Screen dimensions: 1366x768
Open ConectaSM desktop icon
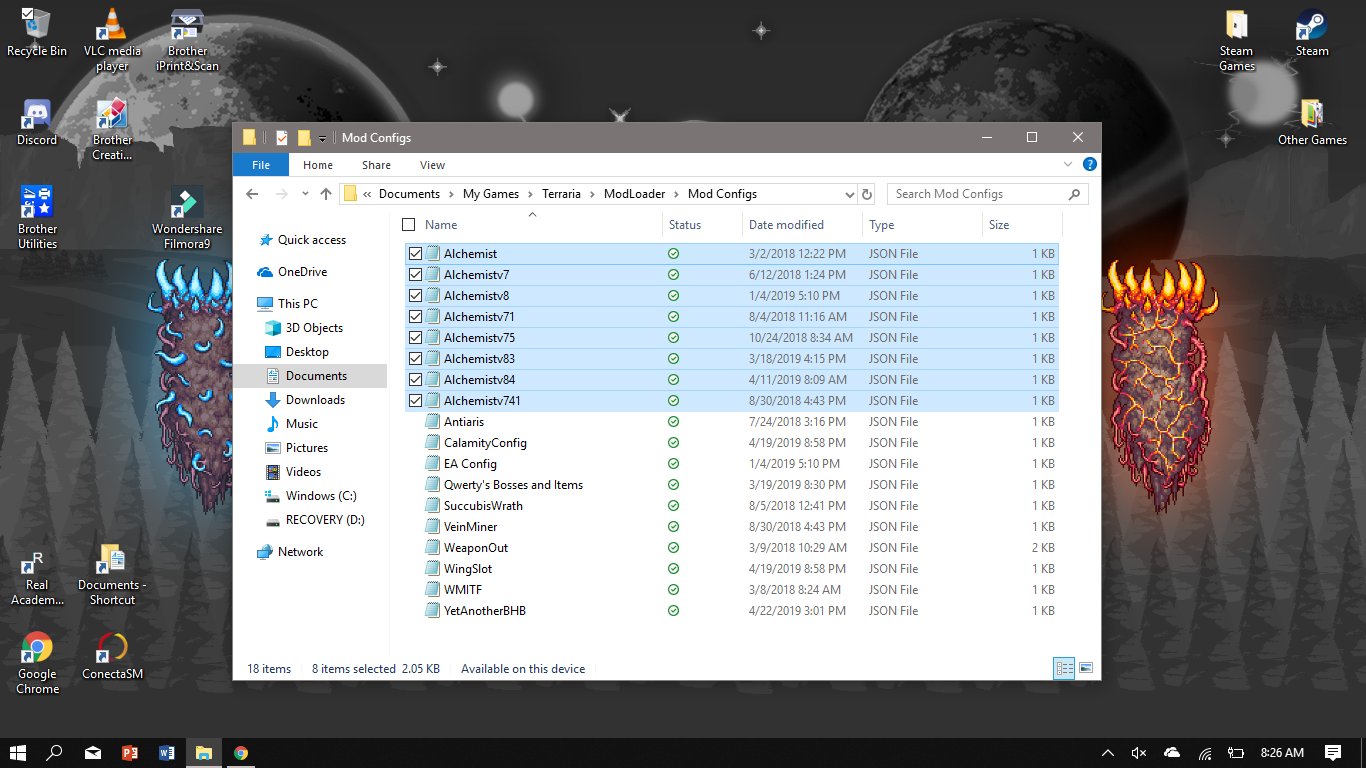point(112,655)
